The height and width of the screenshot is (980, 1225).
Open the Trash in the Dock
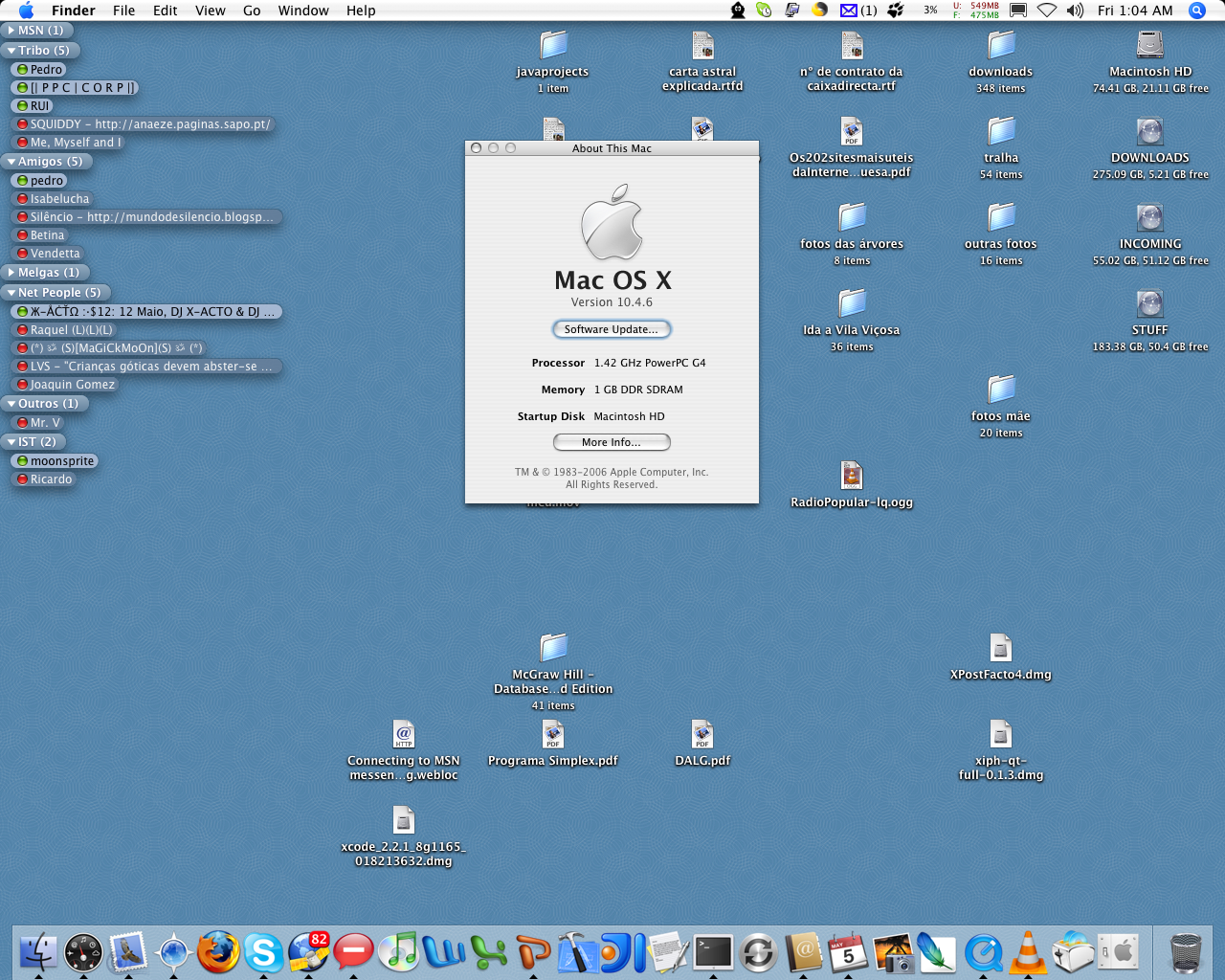(x=1186, y=952)
